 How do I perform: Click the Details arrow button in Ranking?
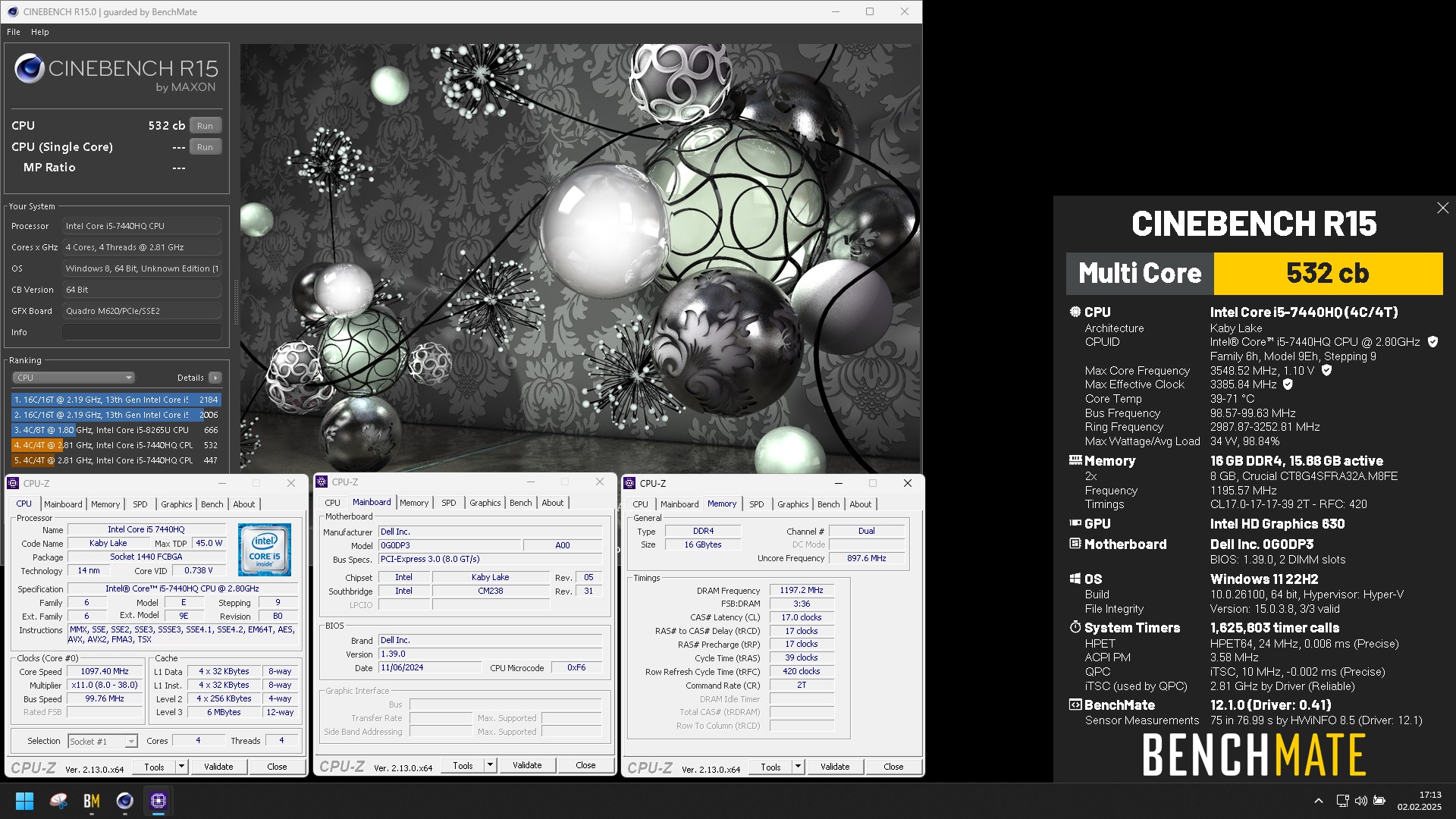215,378
